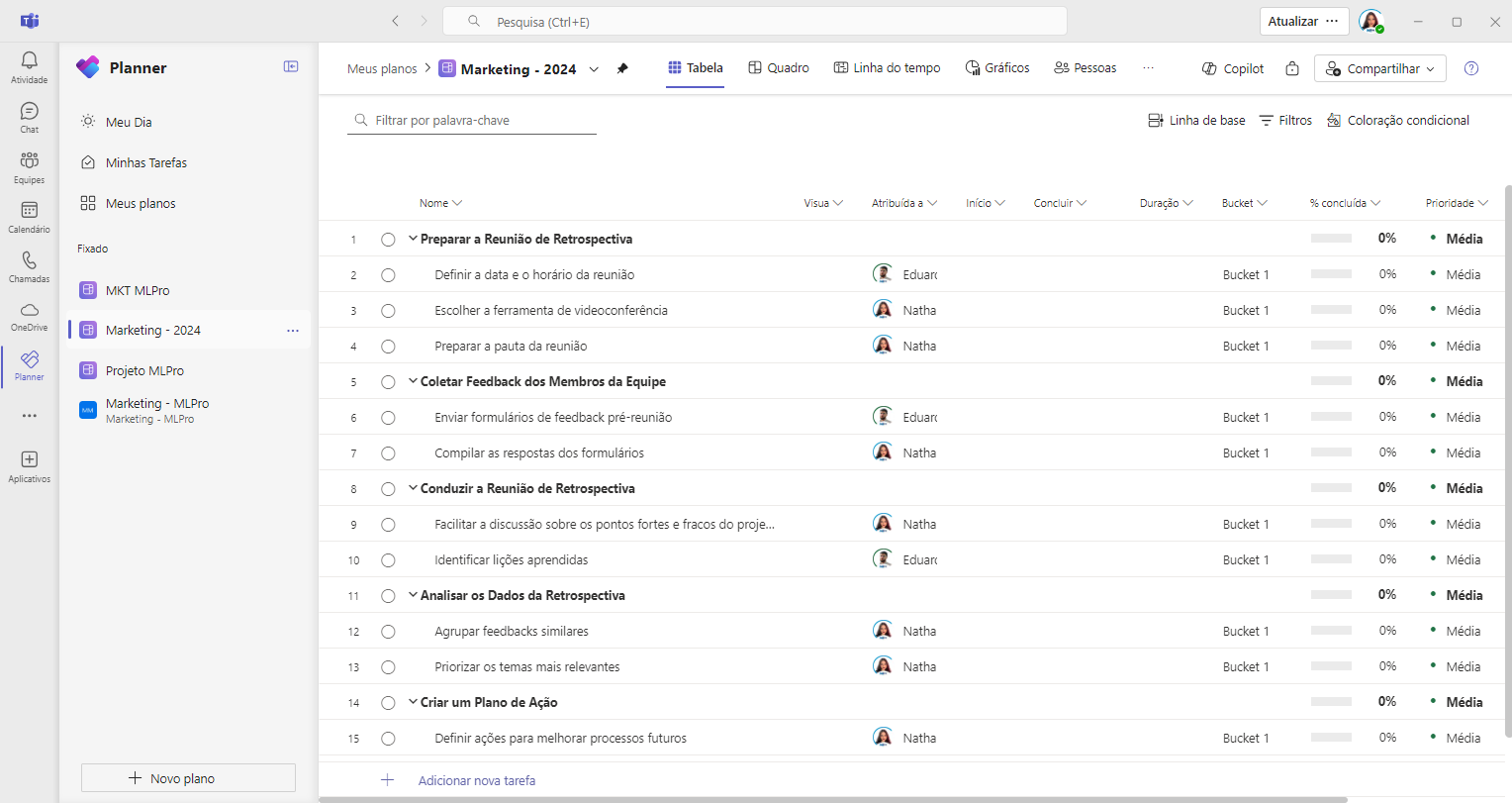The height and width of the screenshot is (803, 1512).
Task: Click progress bar on Preparar a Reunião row
Action: (1331, 239)
